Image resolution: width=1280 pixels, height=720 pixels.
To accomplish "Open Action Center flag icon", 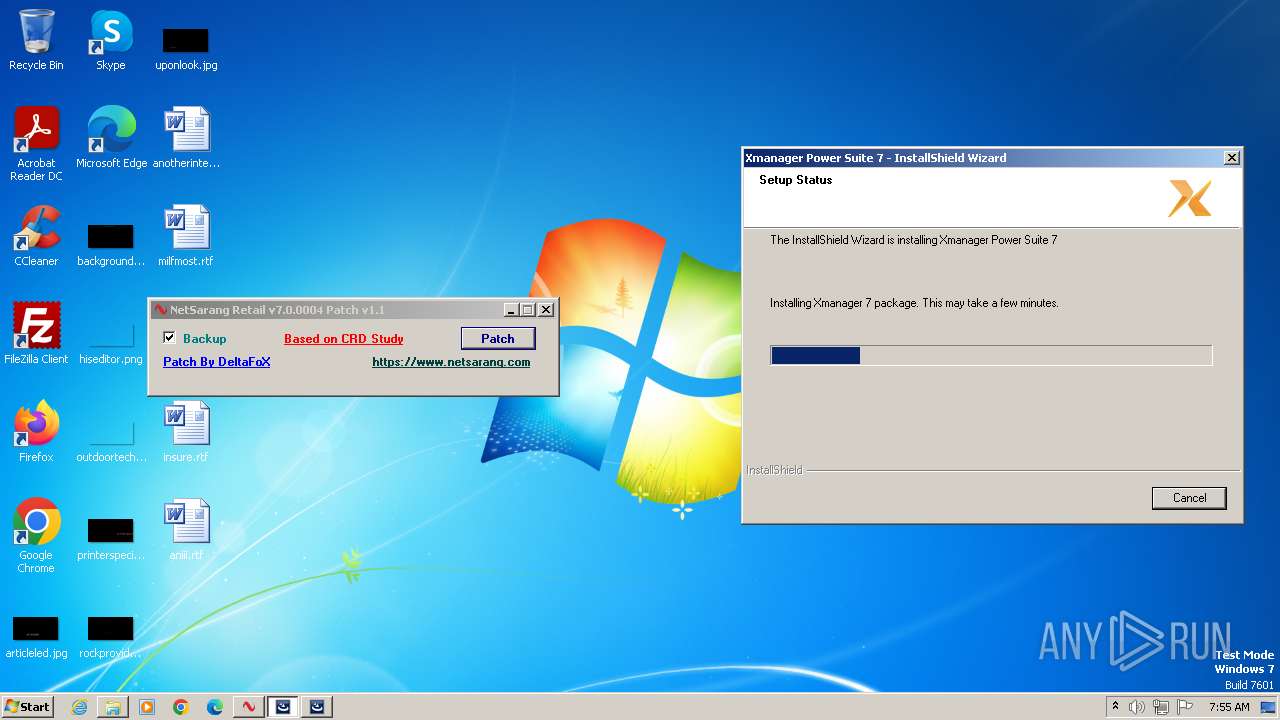I will tap(1186, 707).
